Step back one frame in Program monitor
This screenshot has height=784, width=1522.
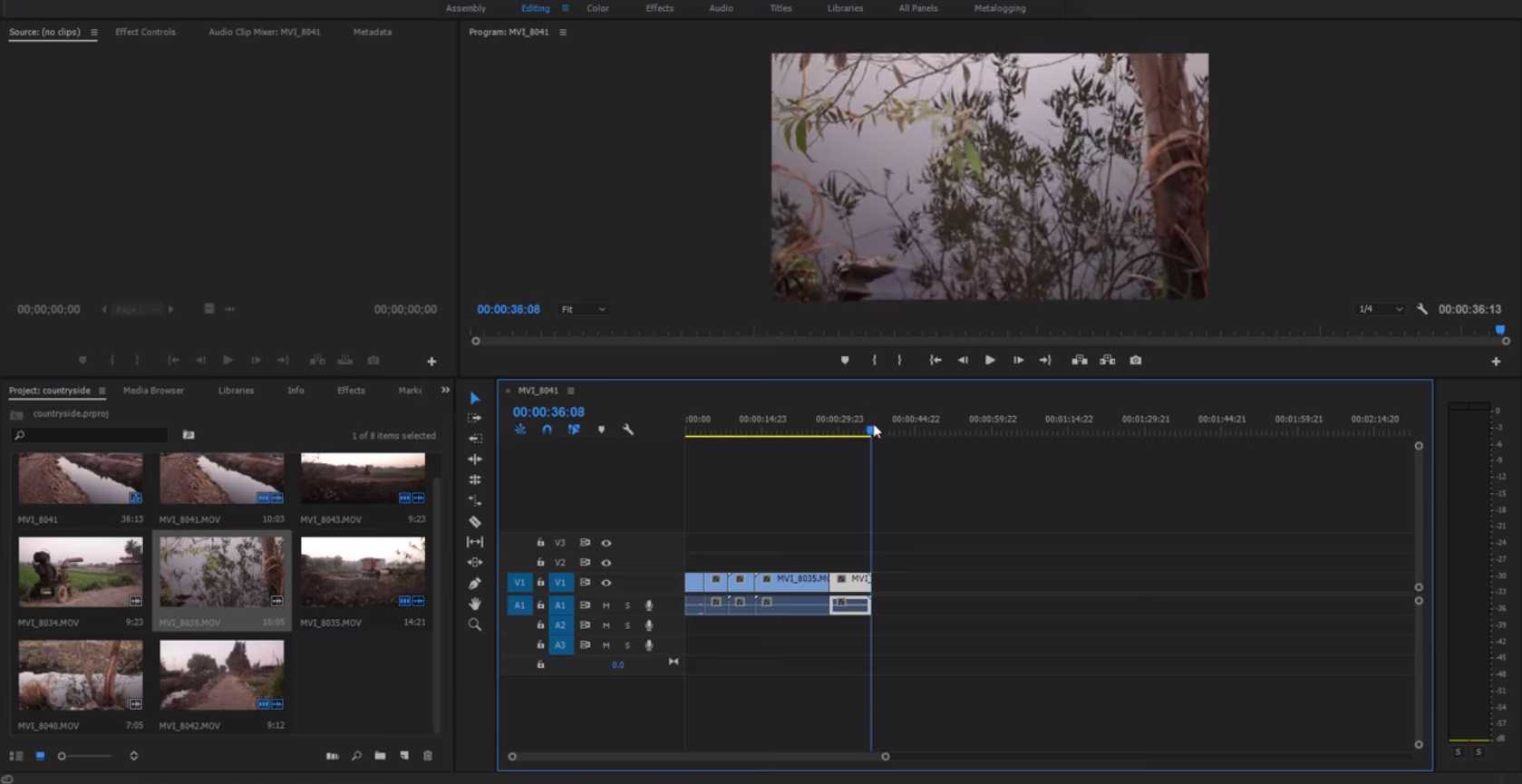pyautogui.click(x=963, y=361)
